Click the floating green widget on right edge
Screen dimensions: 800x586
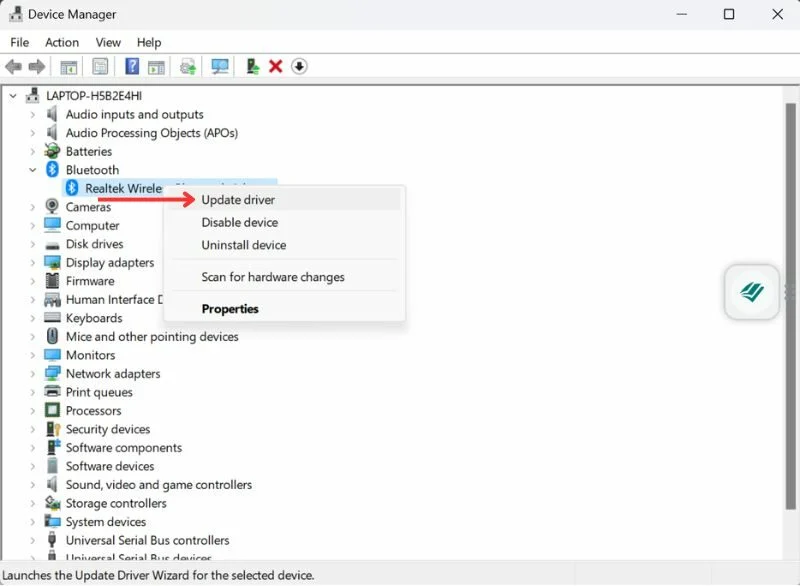tap(752, 292)
